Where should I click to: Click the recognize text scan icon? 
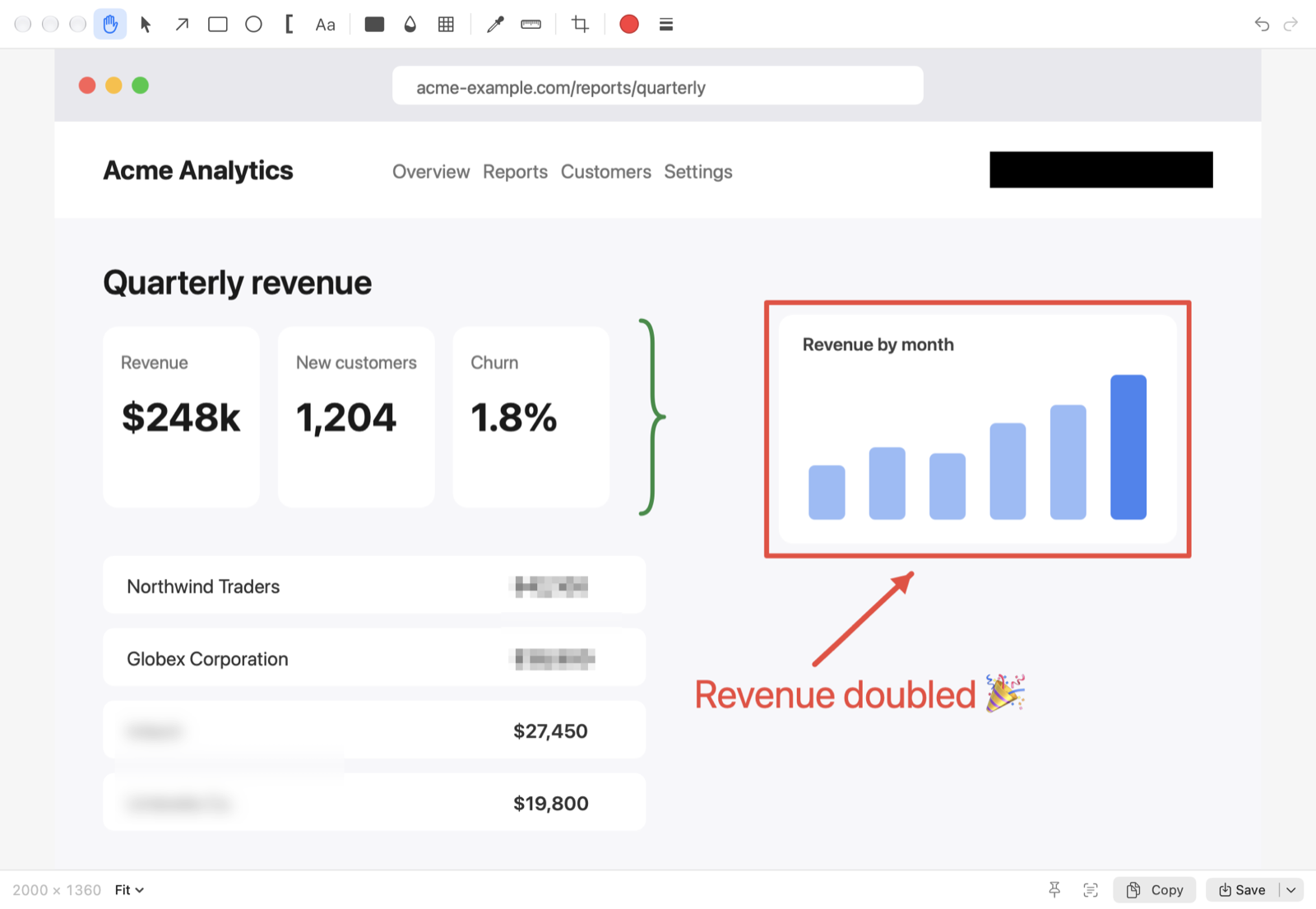tap(1091, 889)
